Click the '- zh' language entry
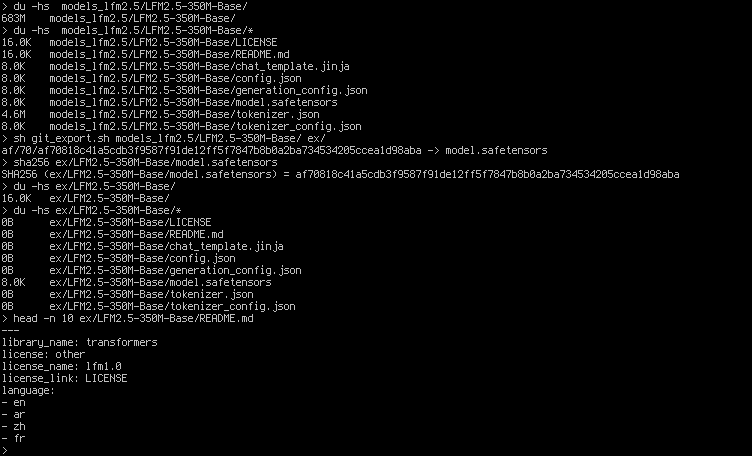This screenshot has height=456, width=752. tap(13, 426)
